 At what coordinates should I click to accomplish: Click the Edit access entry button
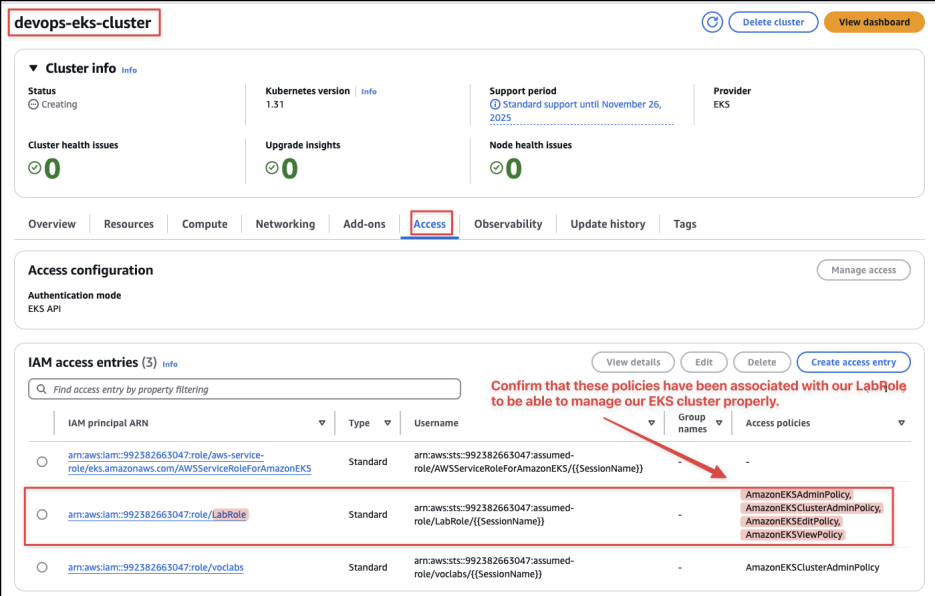click(704, 362)
